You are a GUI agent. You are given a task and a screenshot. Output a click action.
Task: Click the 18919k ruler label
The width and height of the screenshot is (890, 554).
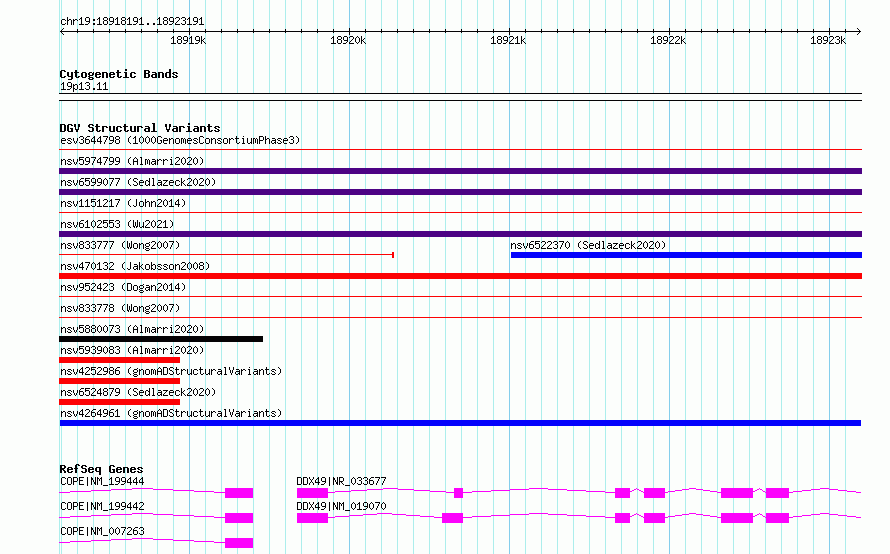(x=188, y=40)
